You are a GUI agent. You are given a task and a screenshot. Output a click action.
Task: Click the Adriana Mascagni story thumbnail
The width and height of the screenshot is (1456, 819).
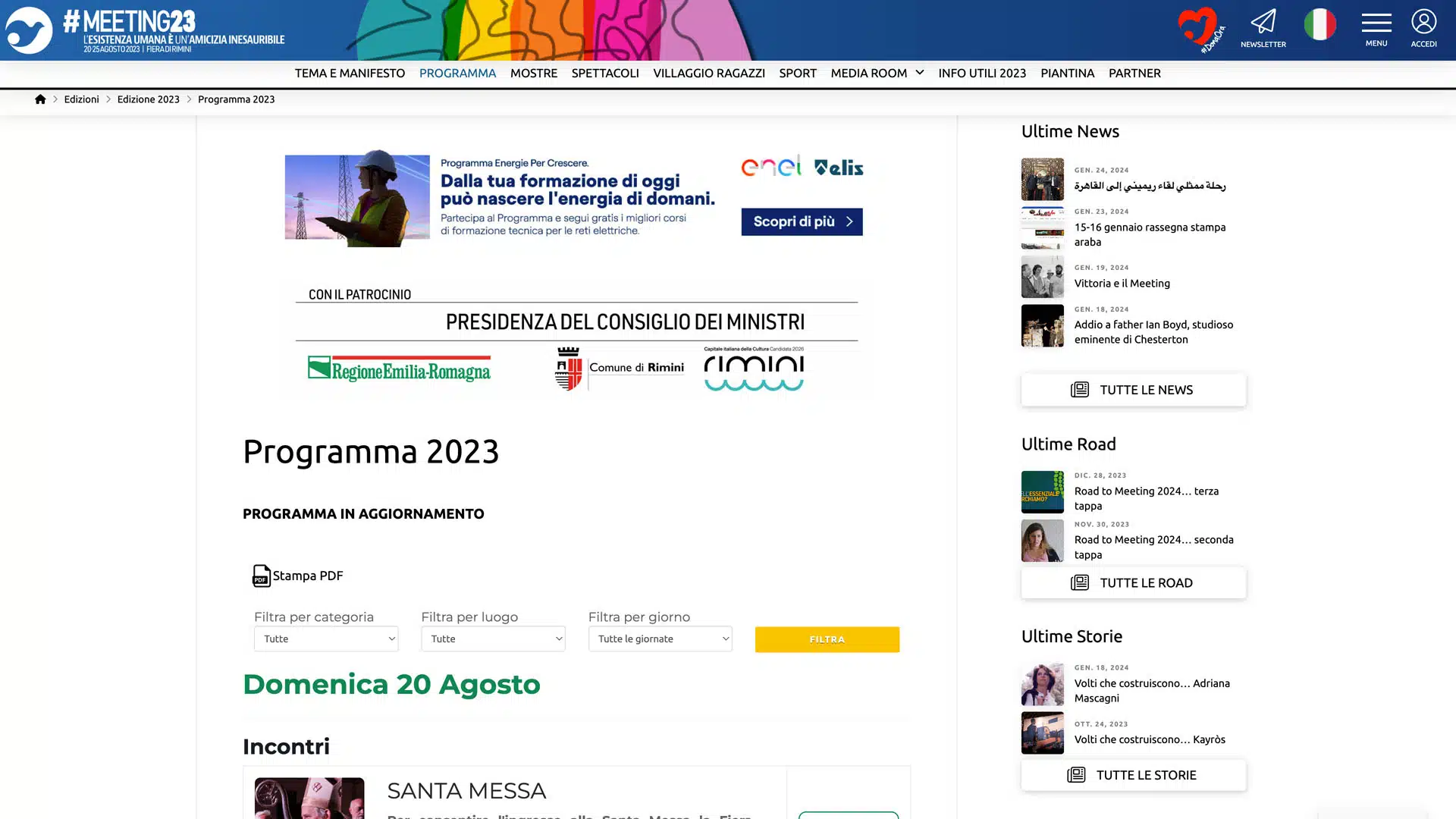1042,684
